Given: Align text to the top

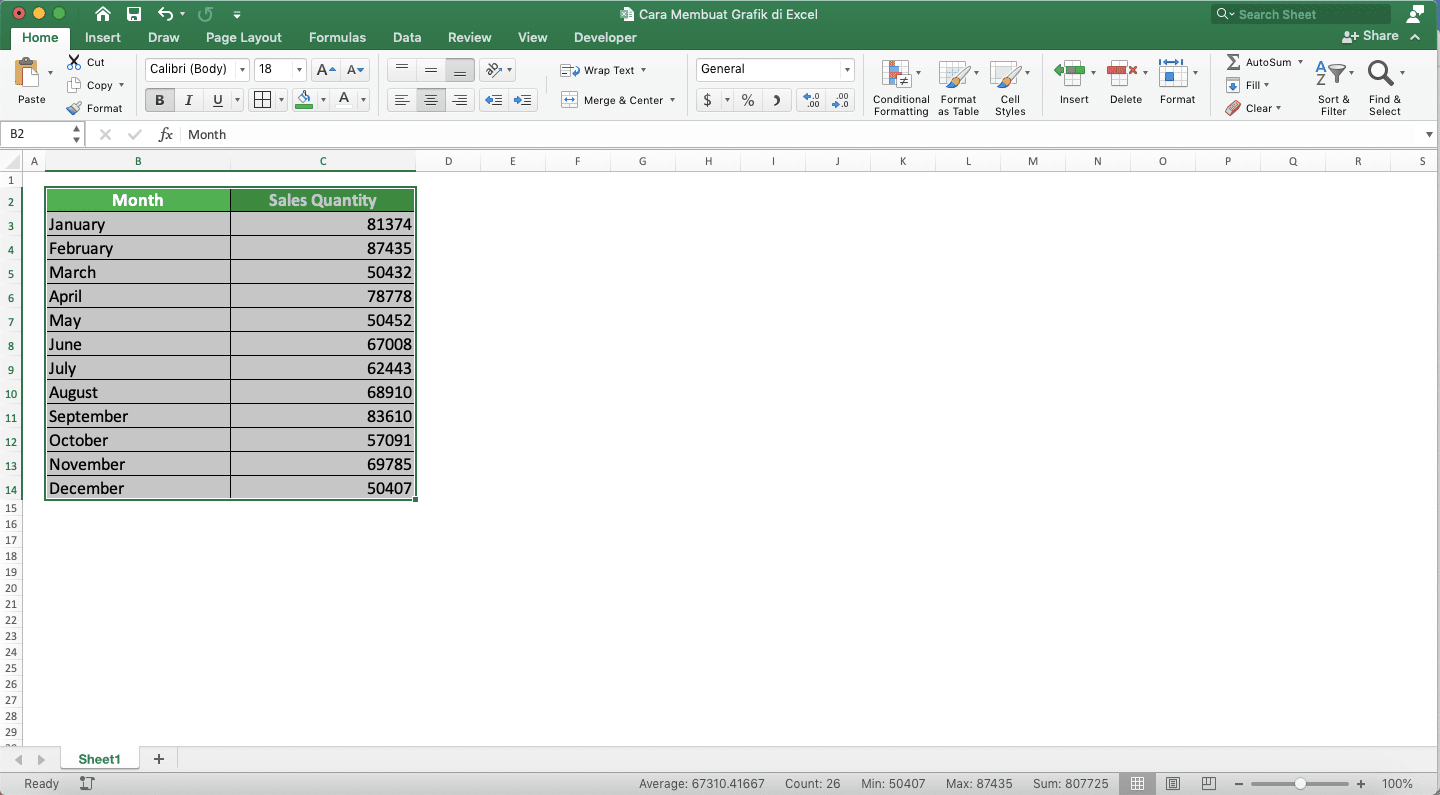Looking at the screenshot, I should (402, 70).
